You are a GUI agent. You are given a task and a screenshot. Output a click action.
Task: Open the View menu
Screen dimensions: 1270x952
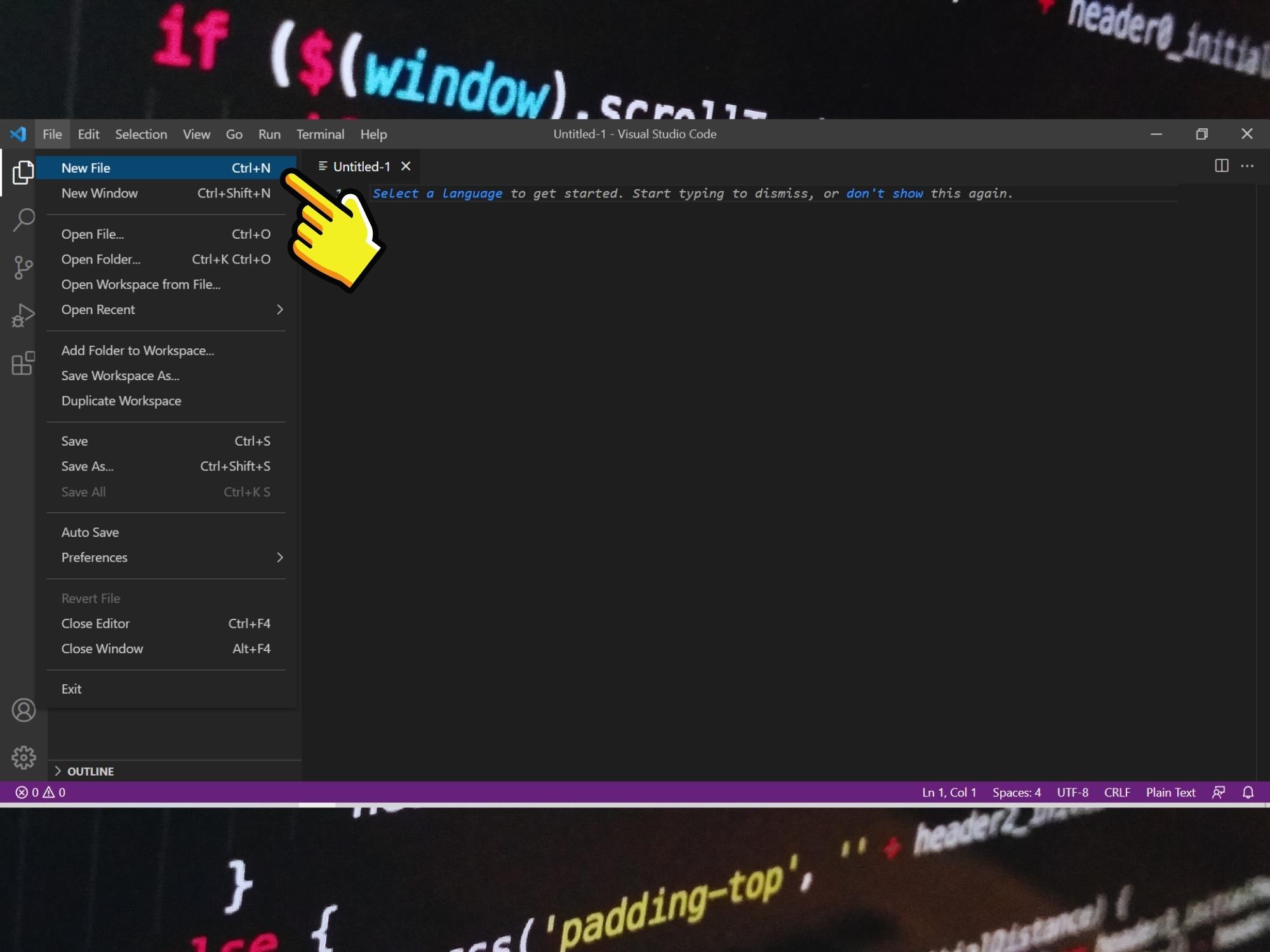point(196,134)
